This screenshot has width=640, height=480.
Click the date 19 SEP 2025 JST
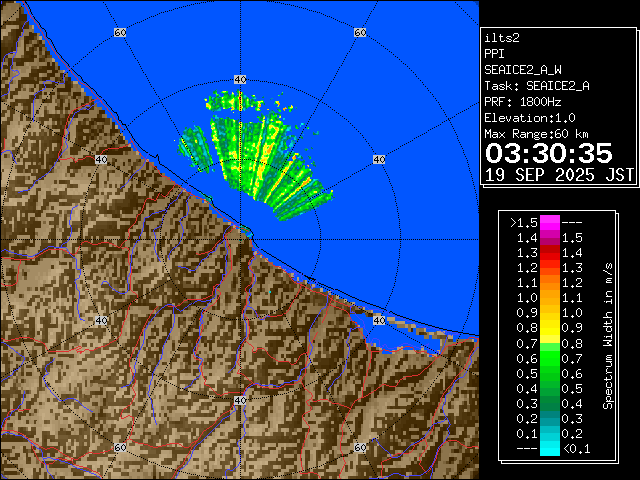559,174
